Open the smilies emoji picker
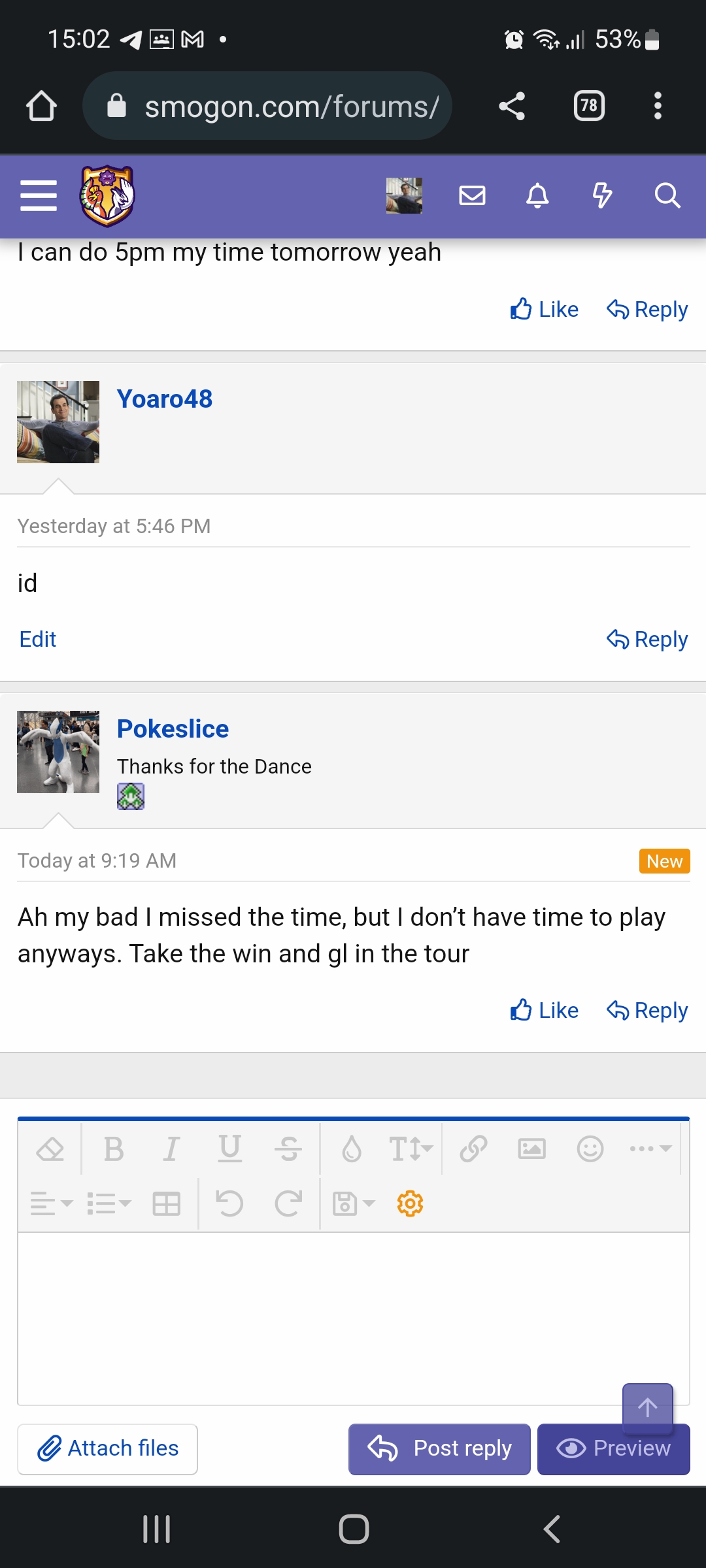The height and width of the screenshot is (1568, 706). click(590, 1149)
